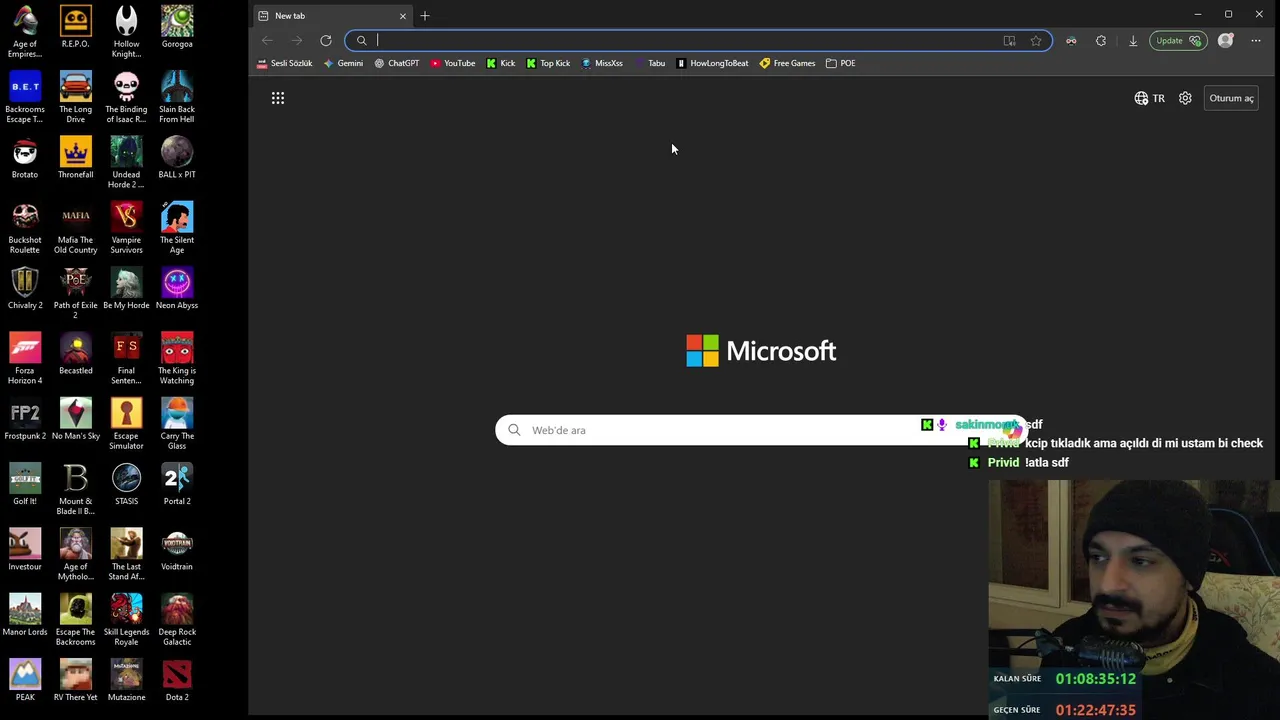Screen dimensions: 1280x720
Task: Select Escape Simulator desktop icon
Action: click(x=126, y=424)
